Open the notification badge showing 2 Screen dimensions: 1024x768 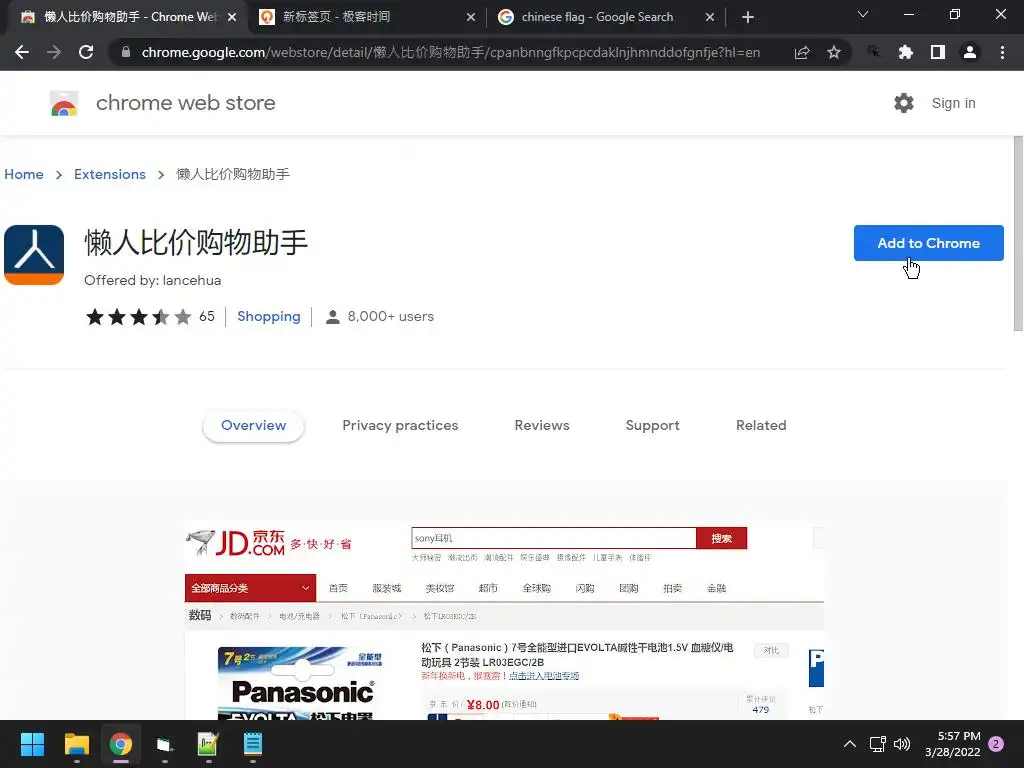pyautogui.click(x=997, y=744)
